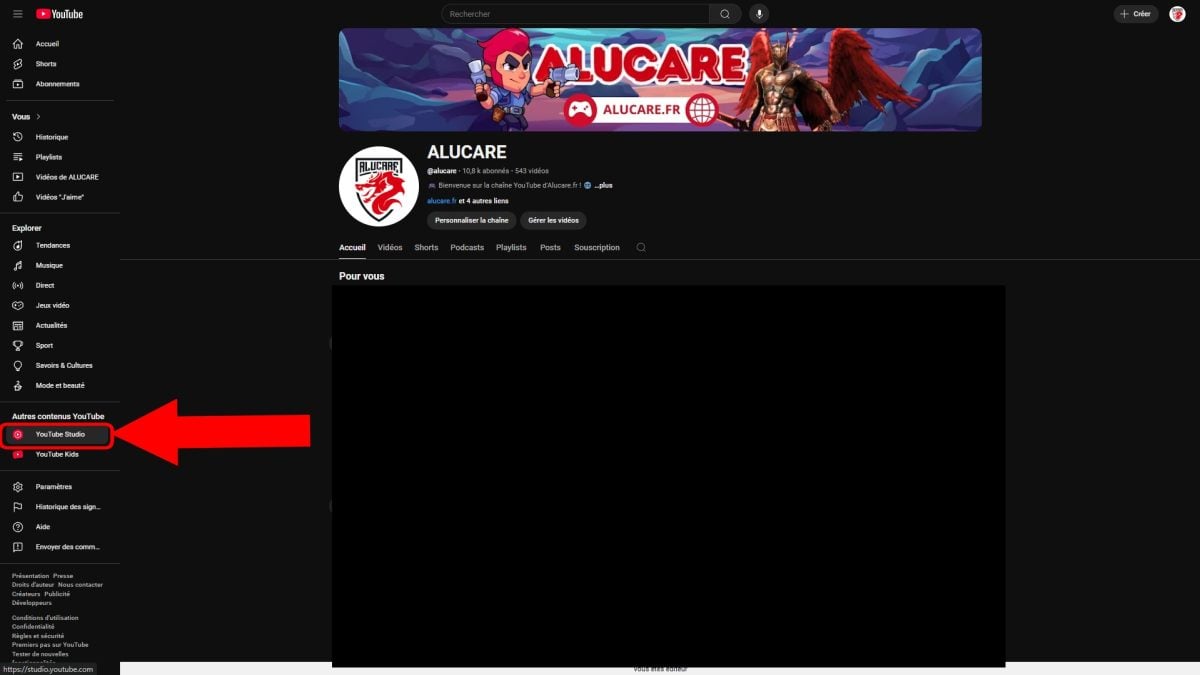Open the Créer button

pyautogui.click(x=1136, y=14)
